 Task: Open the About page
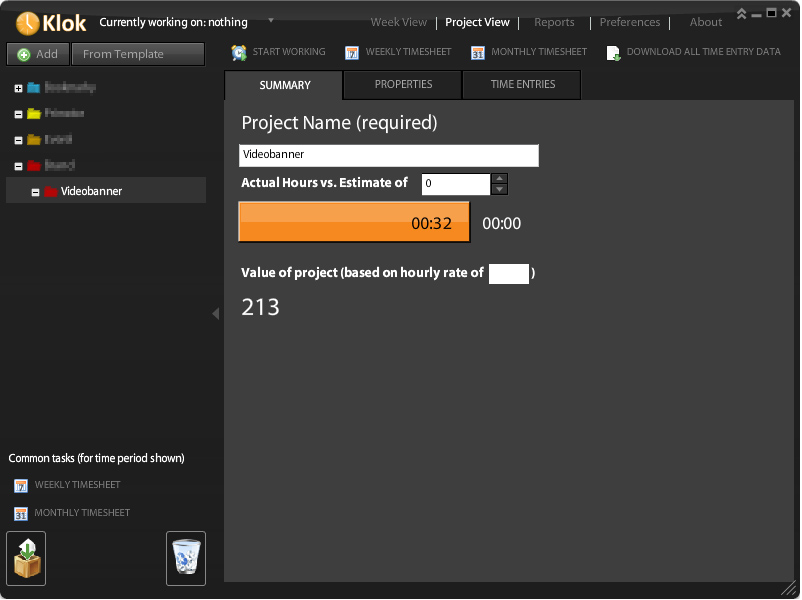[705, 23]
